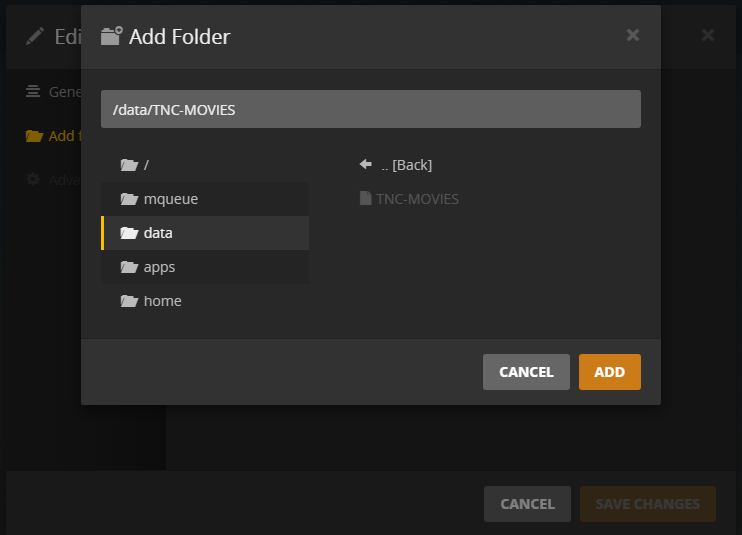Select the TNC-MOVIES entry
Screen dimensions: 742x535
click(x=409, y=199)
